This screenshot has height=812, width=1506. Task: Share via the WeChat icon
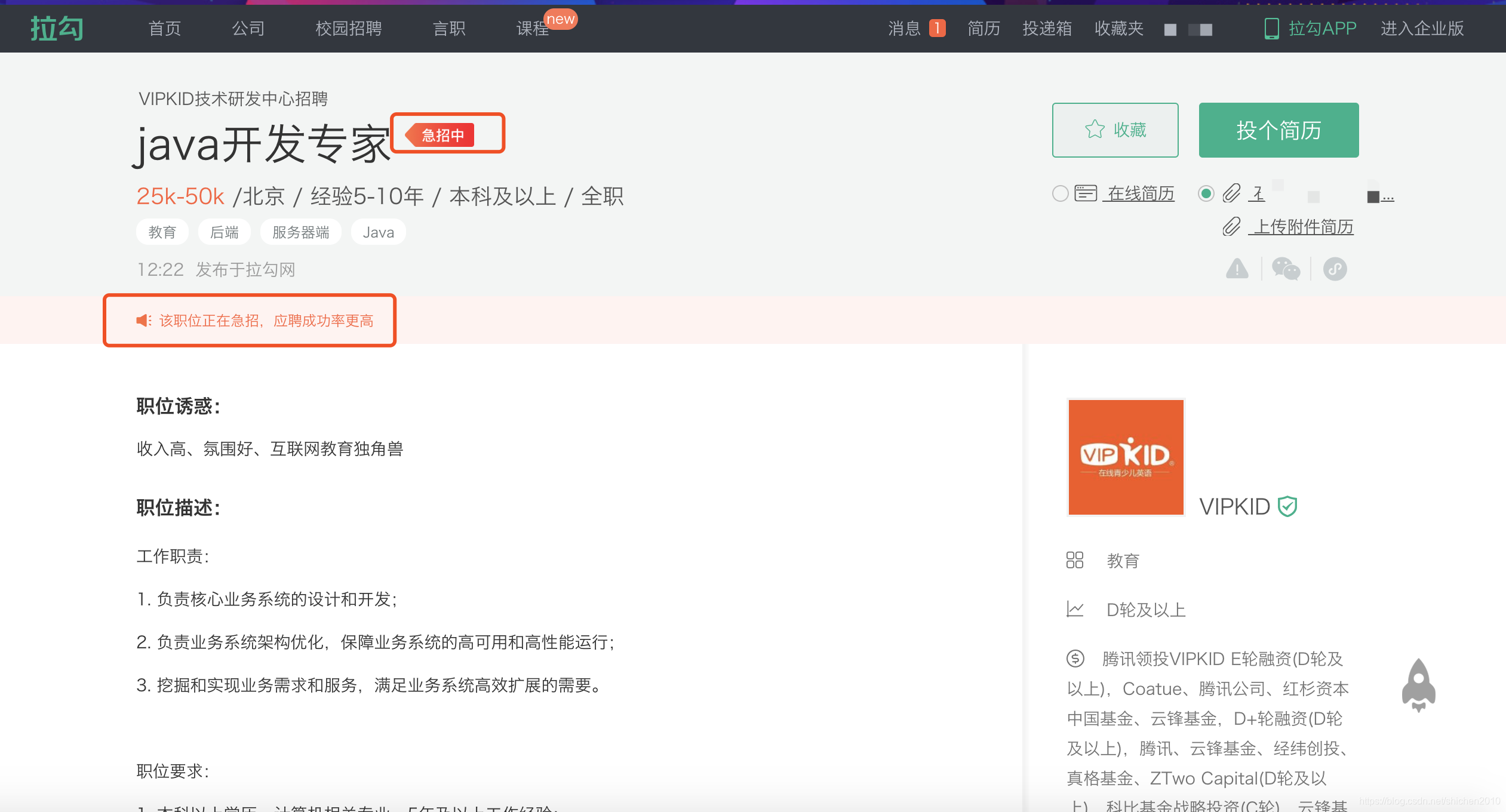click(1286, 269)
